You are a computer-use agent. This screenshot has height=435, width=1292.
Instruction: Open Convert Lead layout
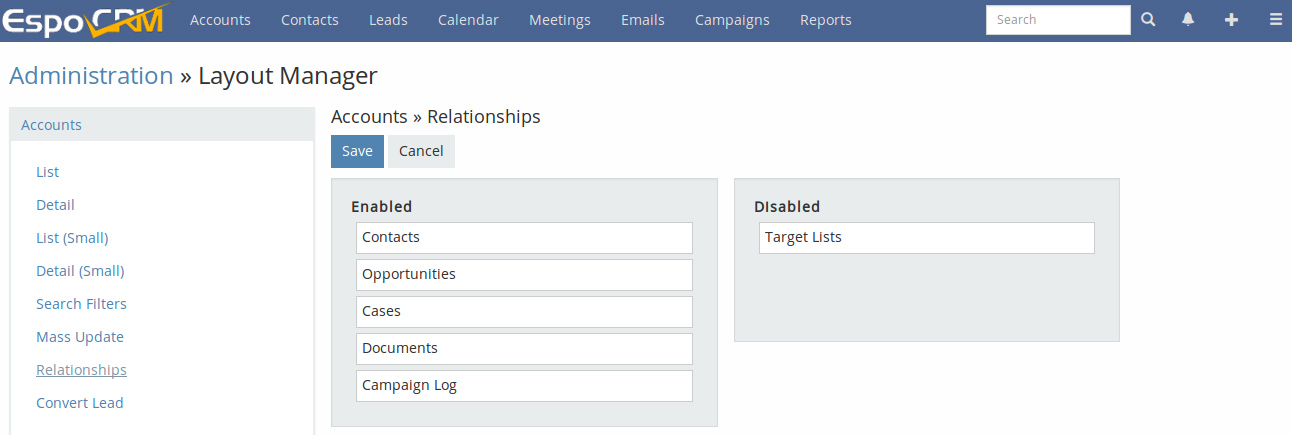pos(80,403)
